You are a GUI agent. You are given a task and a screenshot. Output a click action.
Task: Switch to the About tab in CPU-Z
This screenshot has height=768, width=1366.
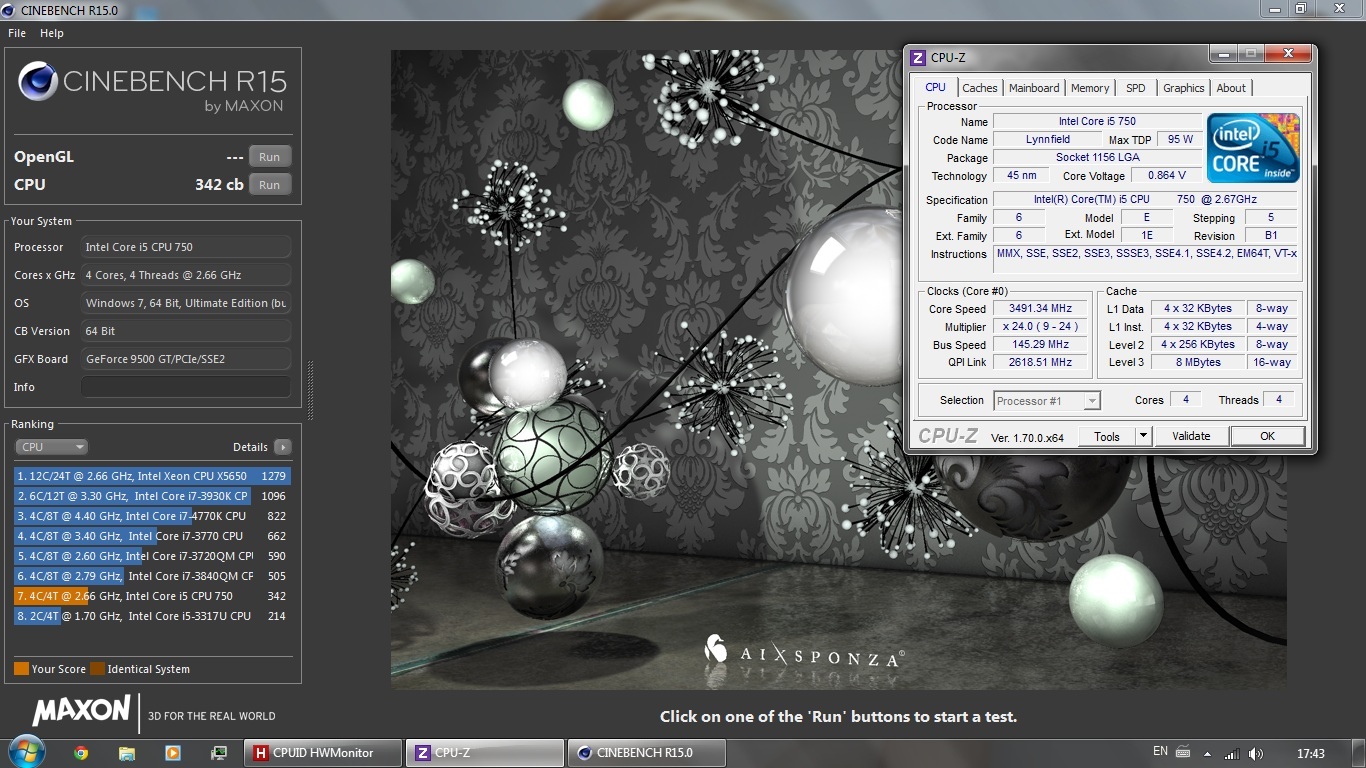tap(1231, 88)
